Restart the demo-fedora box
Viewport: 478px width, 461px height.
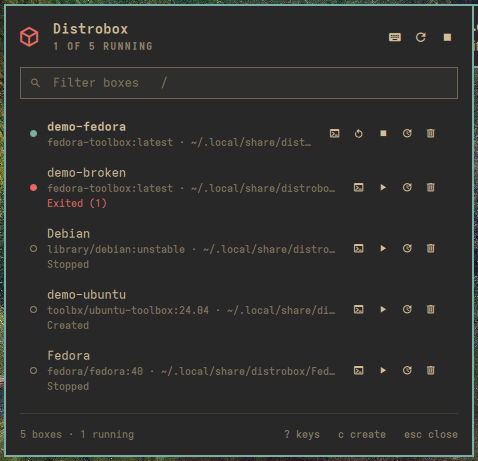359,133
